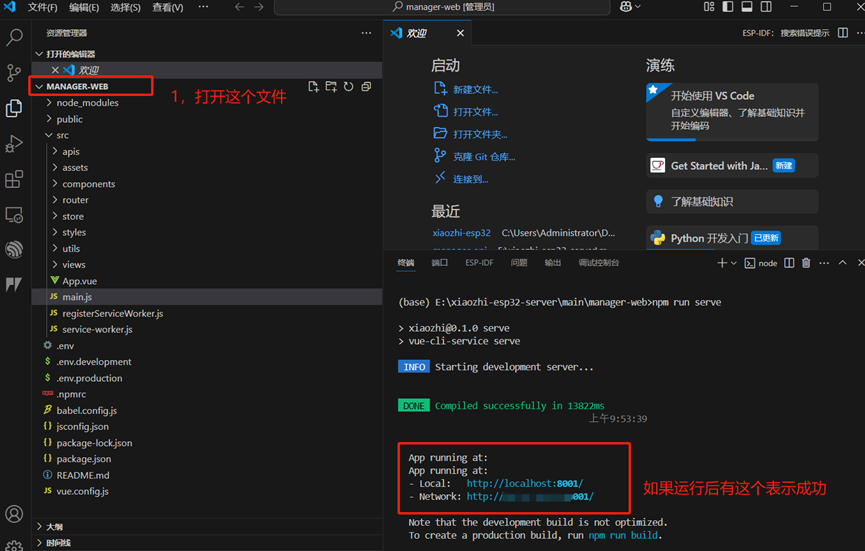This screenshot has width=865, height=551.
Task: Open the Search view in activity bar
Action: tap(14, 38)
